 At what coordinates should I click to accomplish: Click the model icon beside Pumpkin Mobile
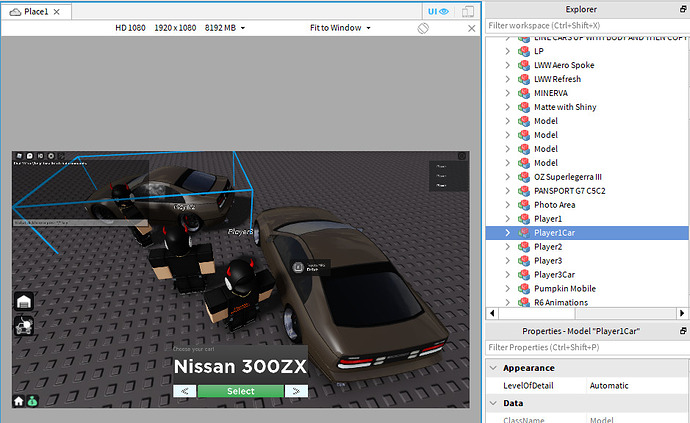524,289
